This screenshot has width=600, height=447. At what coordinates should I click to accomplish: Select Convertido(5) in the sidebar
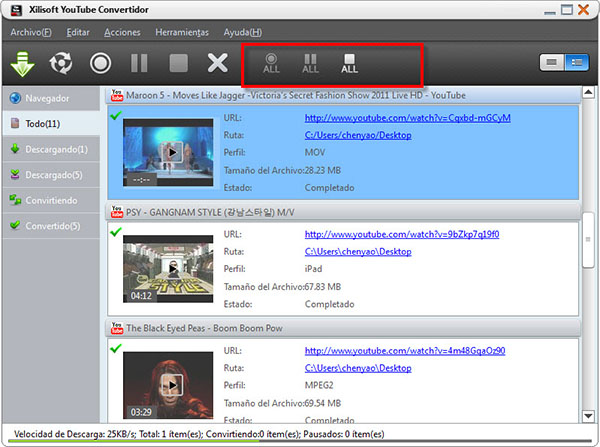tap(51, 226)
